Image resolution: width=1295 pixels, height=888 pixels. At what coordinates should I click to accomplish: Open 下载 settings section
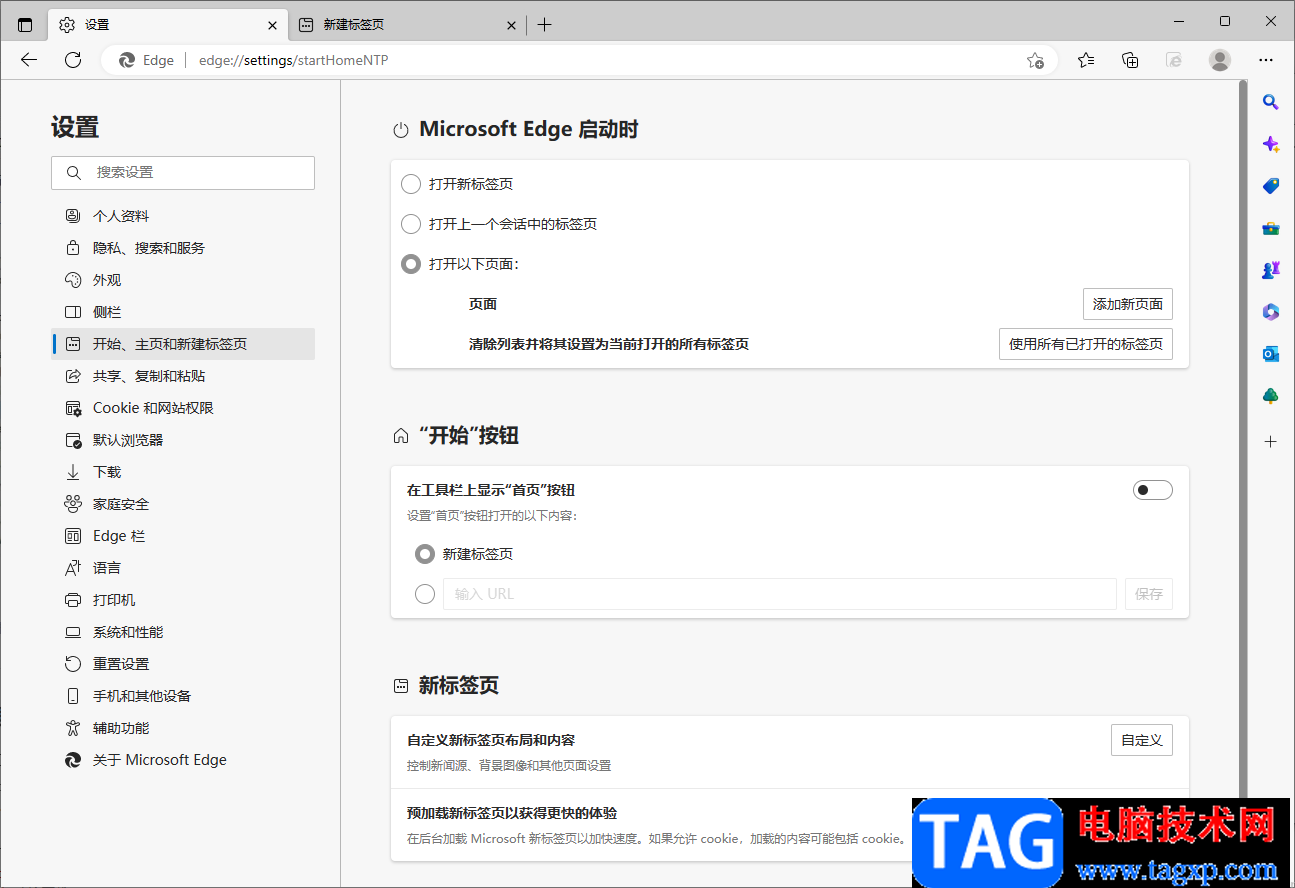(183, 472)
